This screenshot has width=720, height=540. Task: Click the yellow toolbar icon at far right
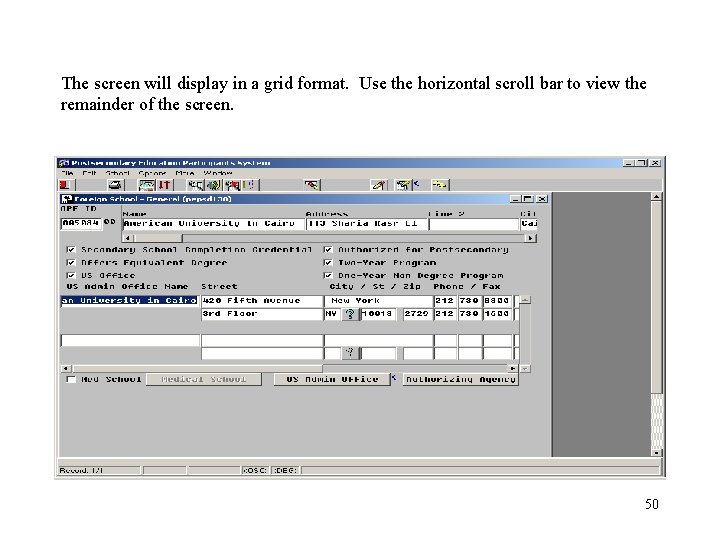click(439, 185)
